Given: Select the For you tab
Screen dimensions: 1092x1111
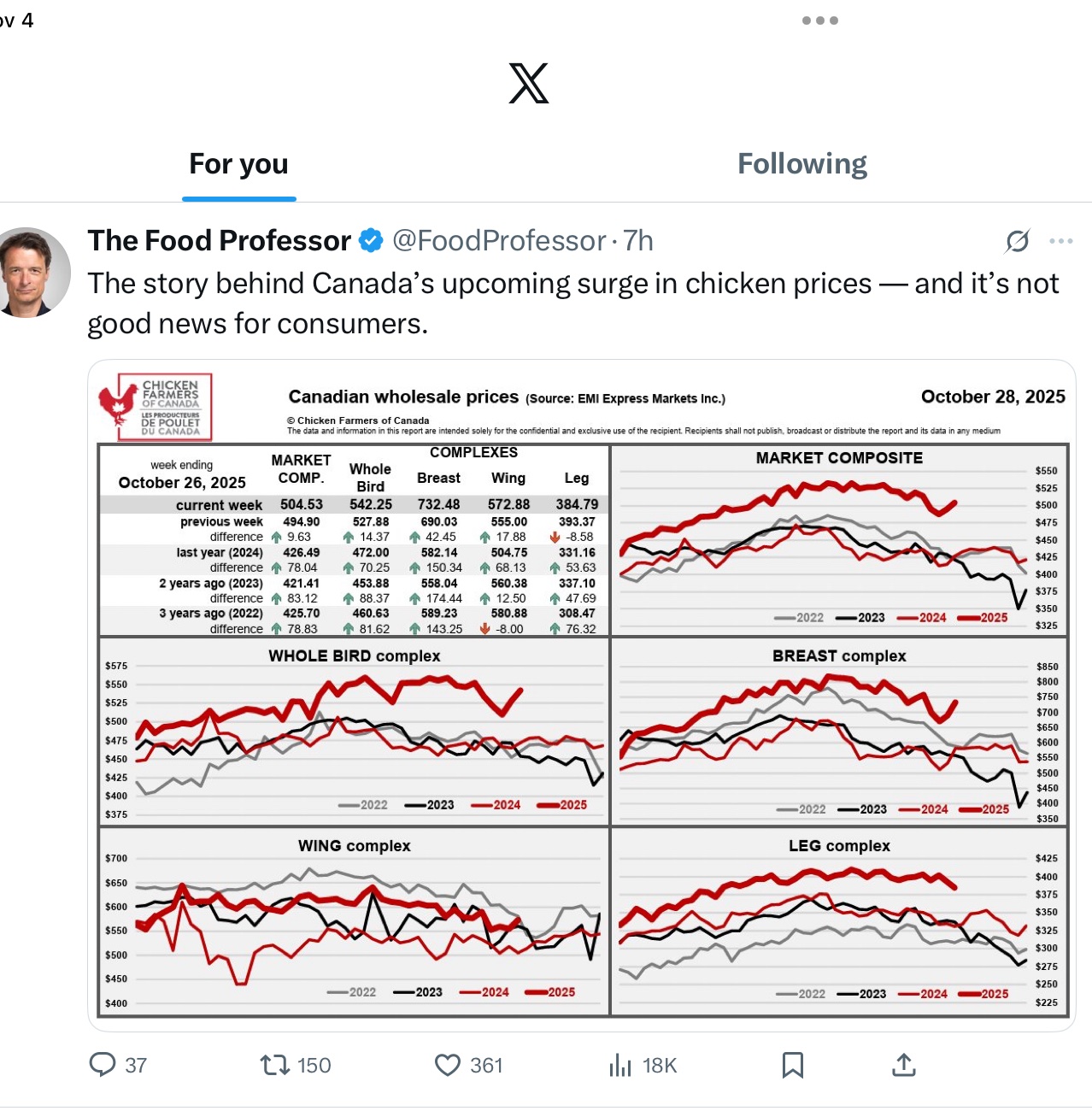Looking at the screenshot, I should tap(238, 164).
